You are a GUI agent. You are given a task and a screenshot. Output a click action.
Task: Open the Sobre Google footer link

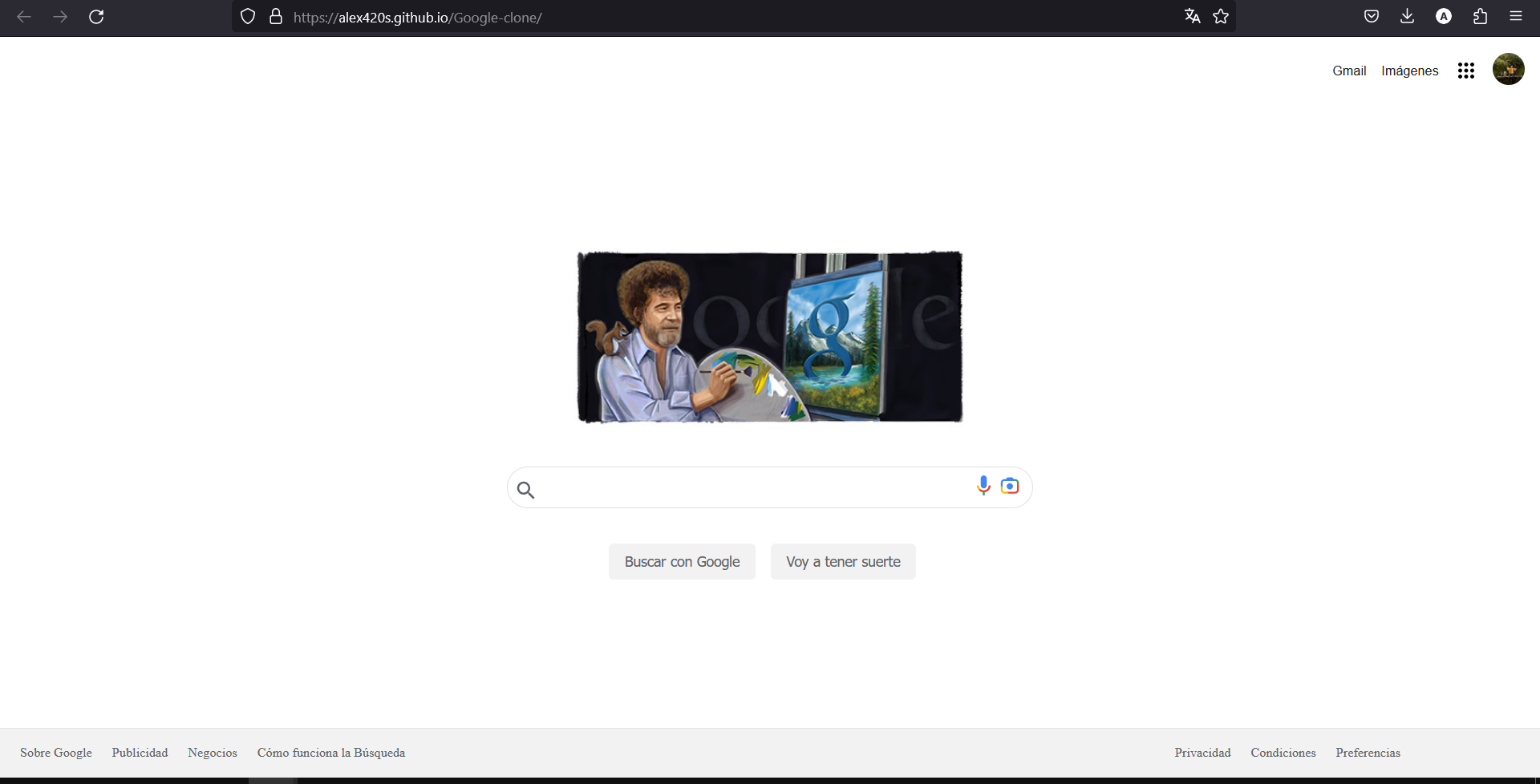click(x=56, y=753)
